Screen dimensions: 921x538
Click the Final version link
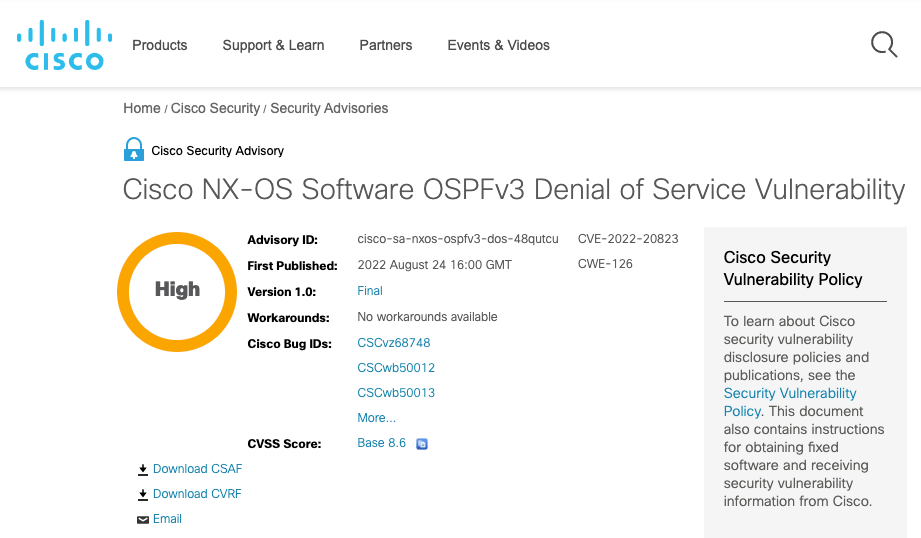click(x=370, y=291)
